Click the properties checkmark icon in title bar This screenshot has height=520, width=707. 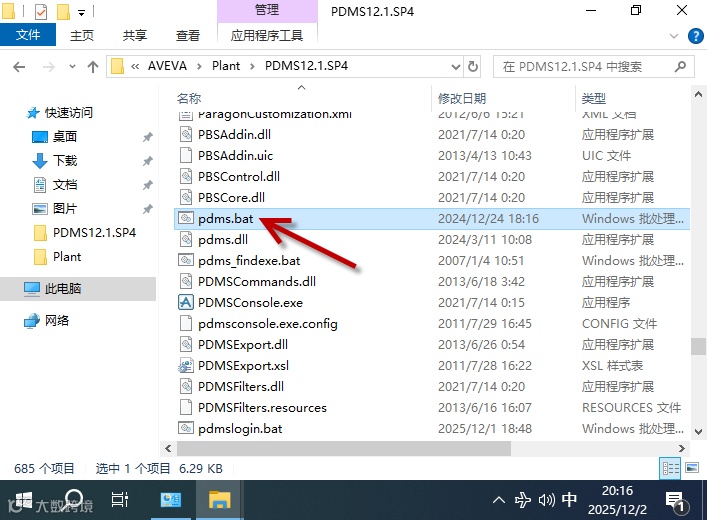[x=41, y=11]
